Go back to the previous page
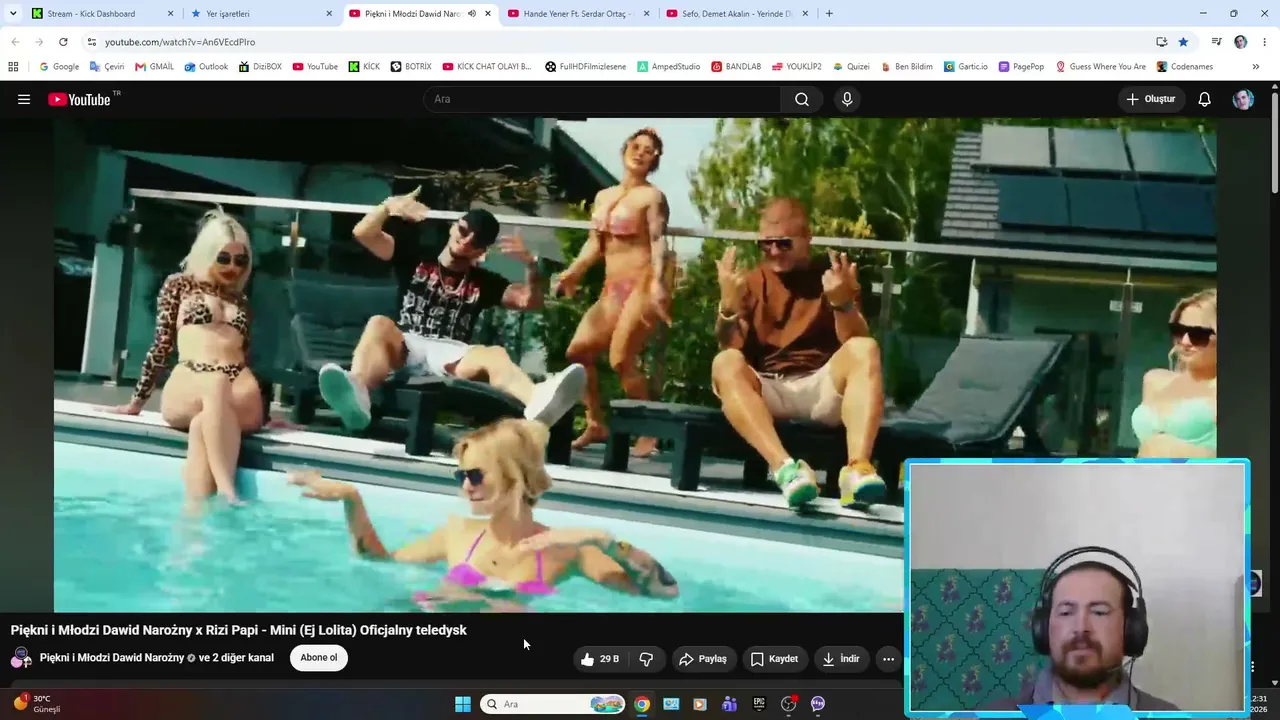The width and height of the screenshot is (1280, 720). point(15,42)
